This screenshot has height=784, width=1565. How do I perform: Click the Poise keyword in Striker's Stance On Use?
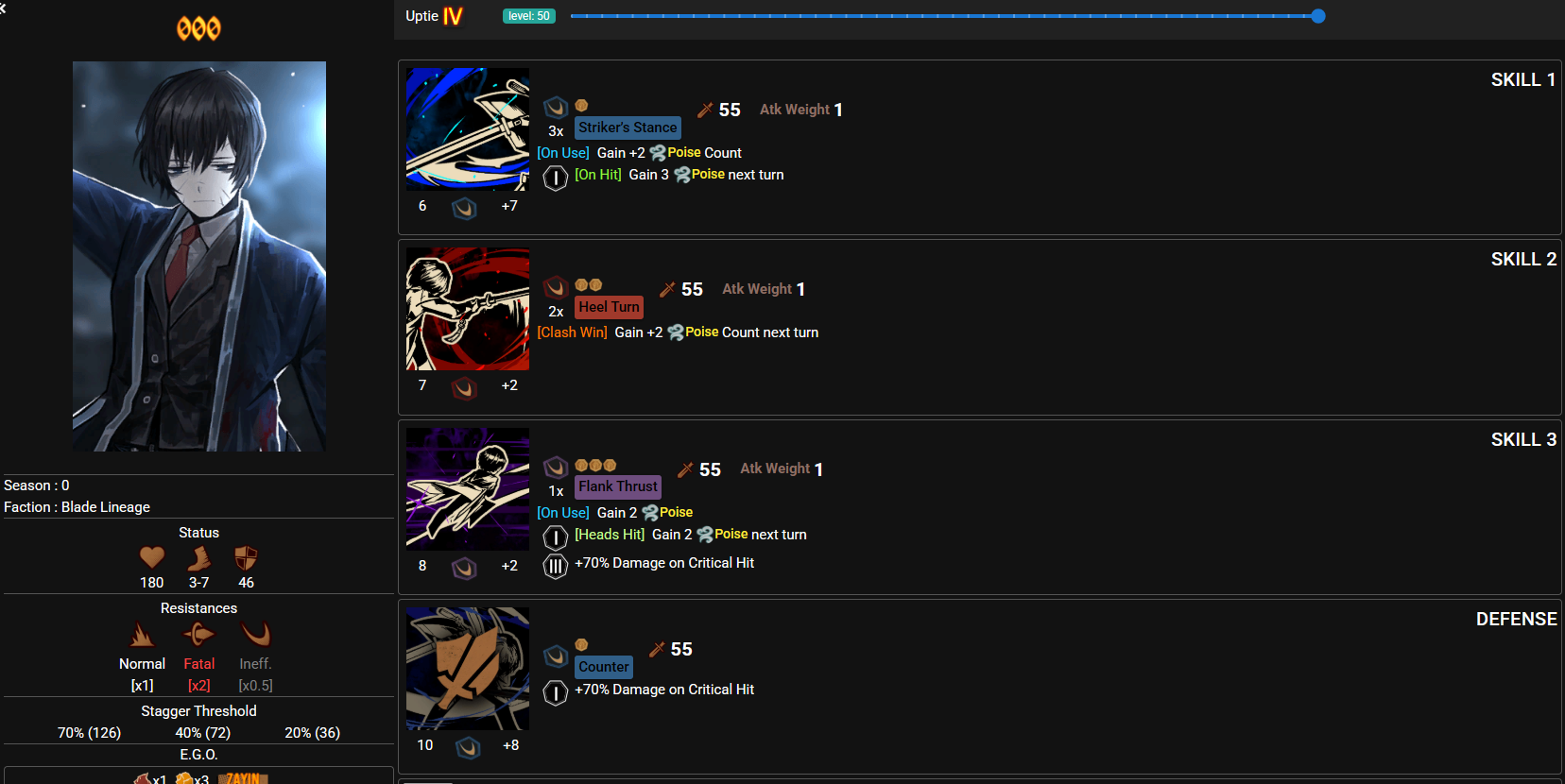pos(684,153)
